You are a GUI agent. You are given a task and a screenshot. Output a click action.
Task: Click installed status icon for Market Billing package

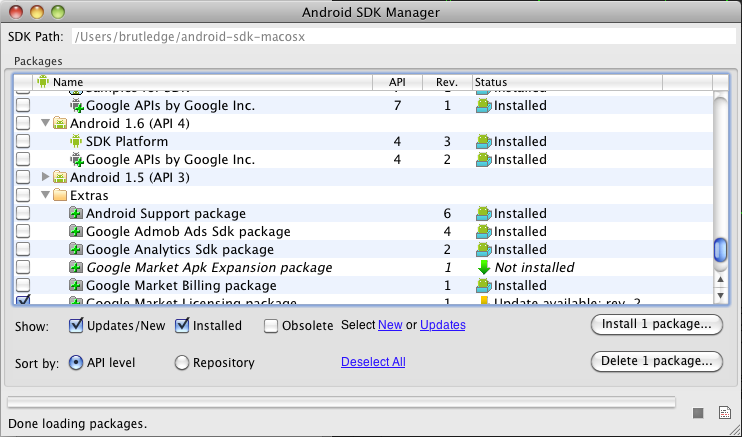pyautogui.click(x=484, y=285)
